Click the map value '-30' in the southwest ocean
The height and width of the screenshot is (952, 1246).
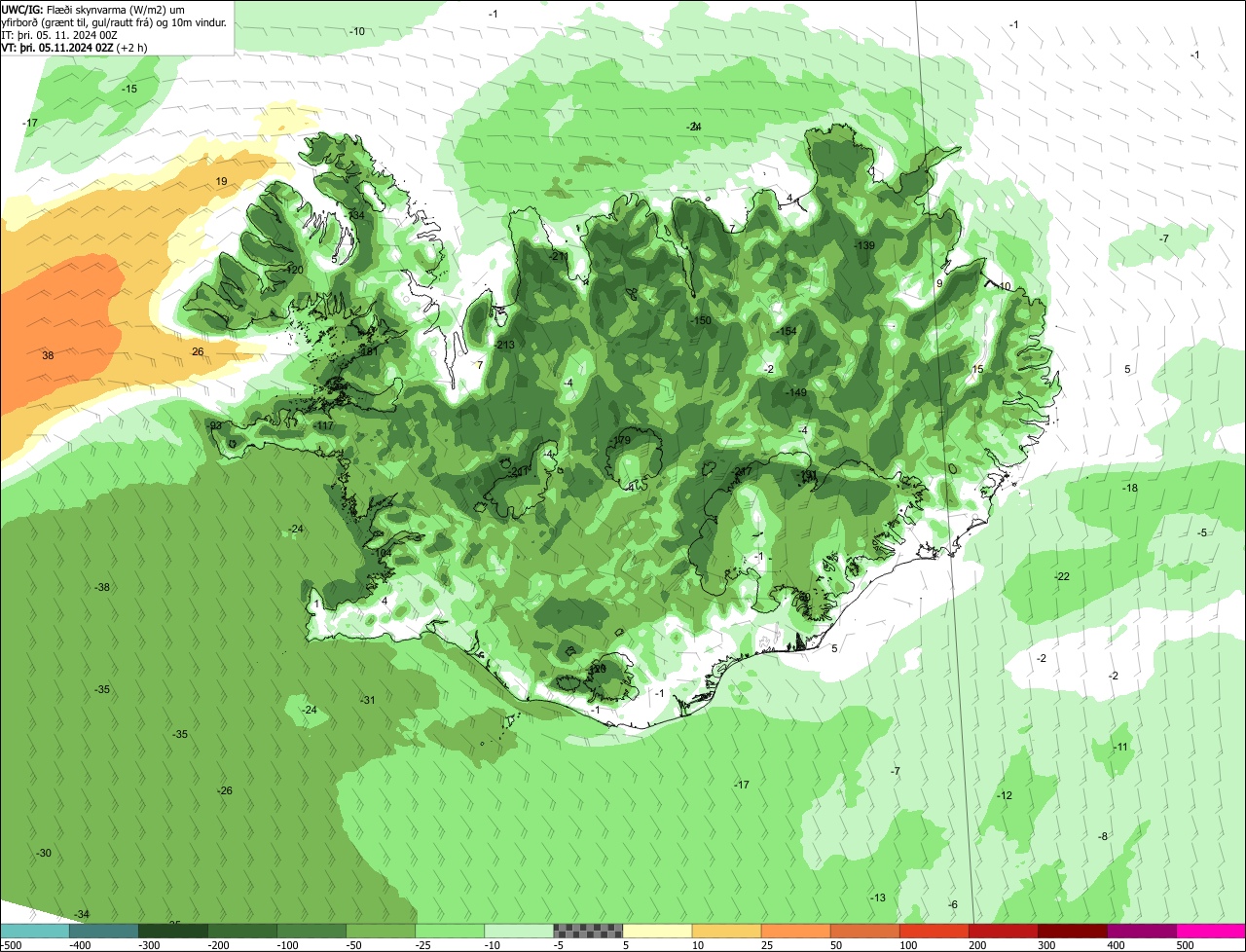[x=43, y=854]
